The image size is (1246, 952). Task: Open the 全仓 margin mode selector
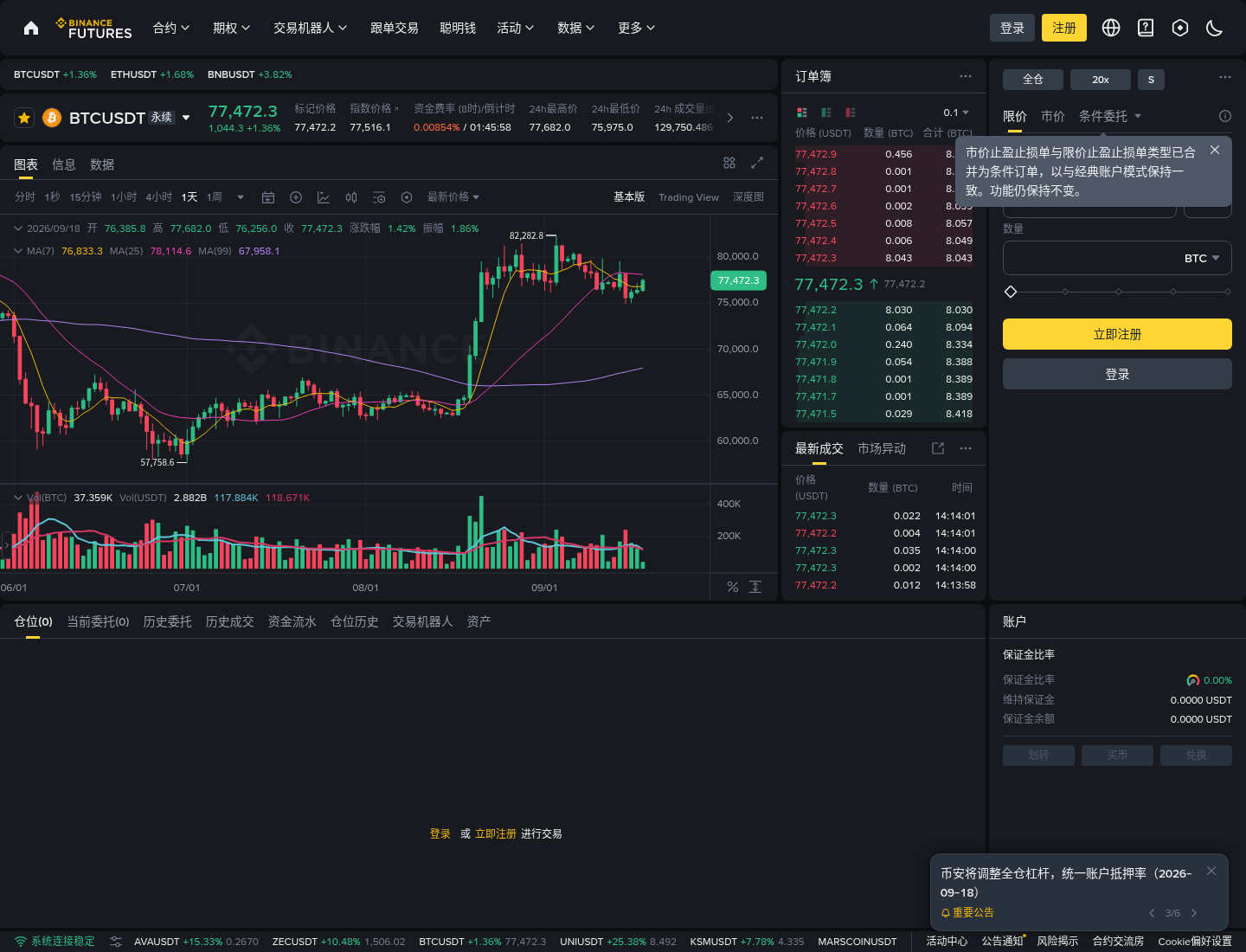pos(1033,80)
